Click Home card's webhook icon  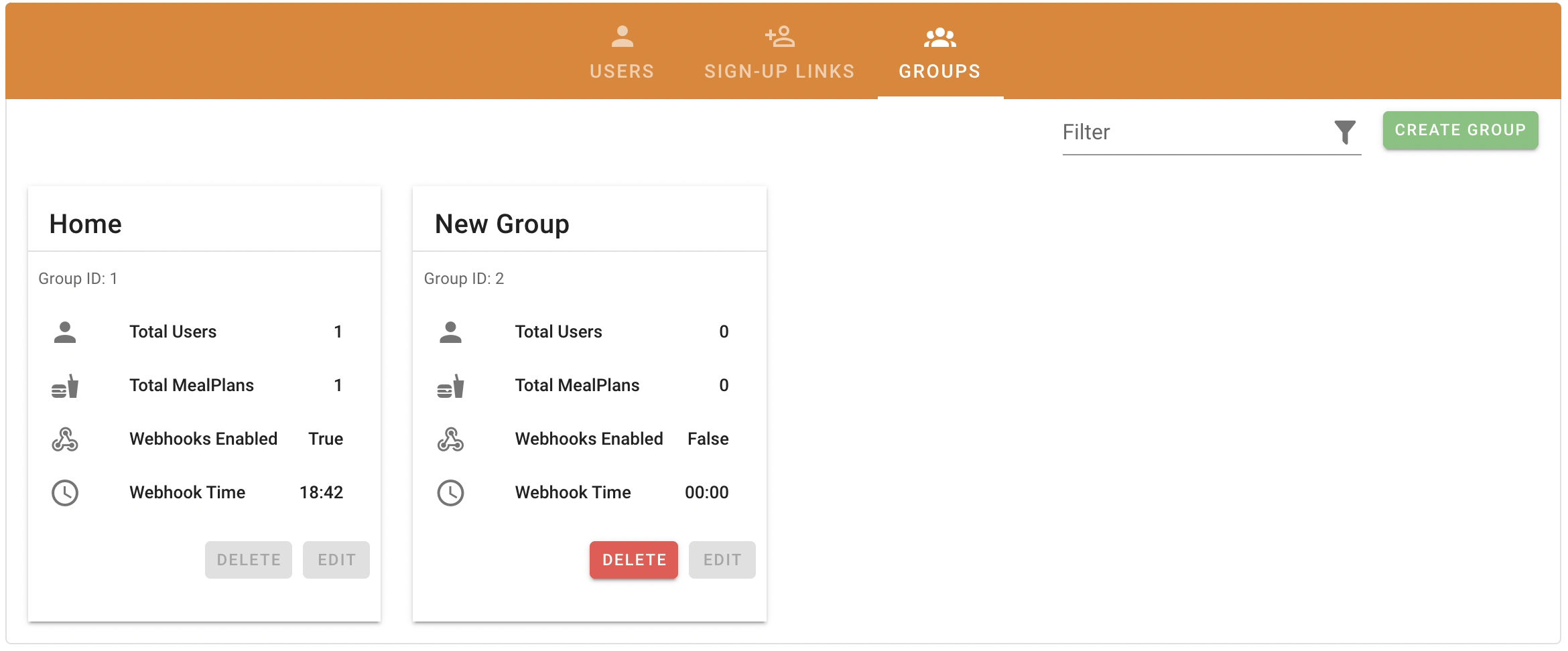coord(65,439)
